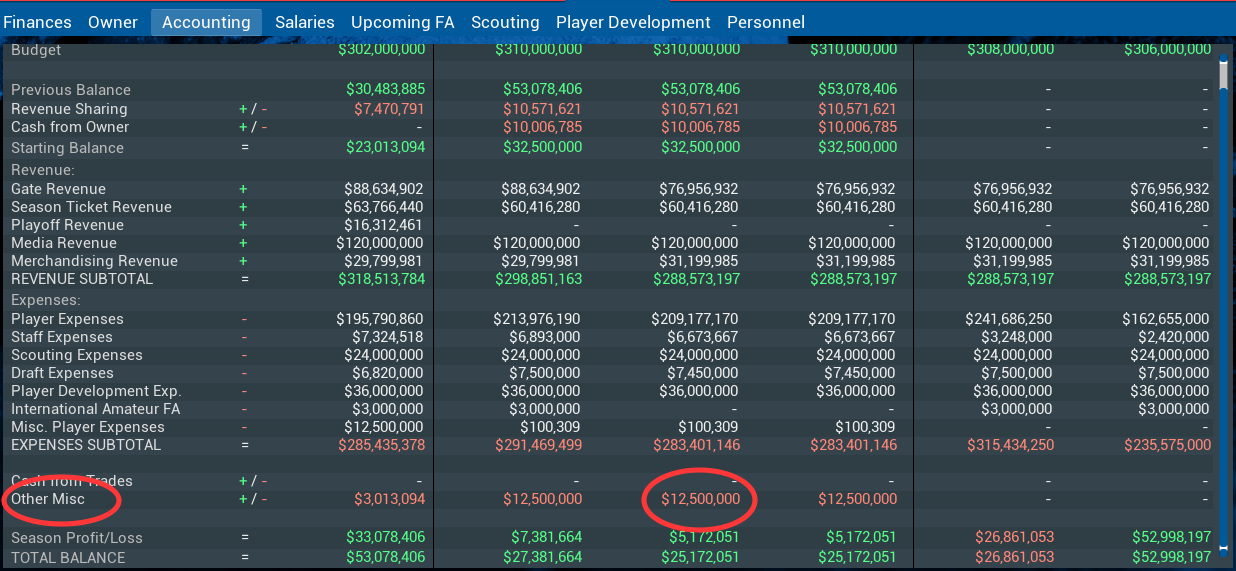The image size is (1236, 571).
Task: Open the Finances tab
Action: 37,22
